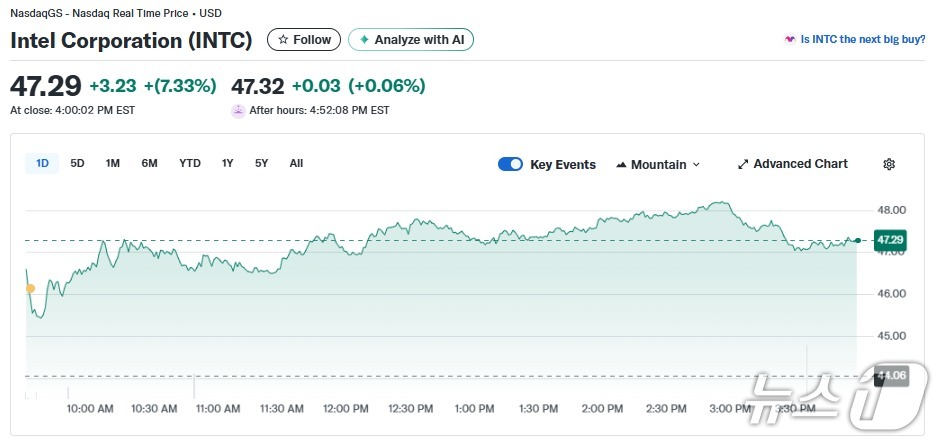The height and width of the screenshot is (444, 942).
Task: Switch chart to 5D range
Action: (x=77, y=163)
